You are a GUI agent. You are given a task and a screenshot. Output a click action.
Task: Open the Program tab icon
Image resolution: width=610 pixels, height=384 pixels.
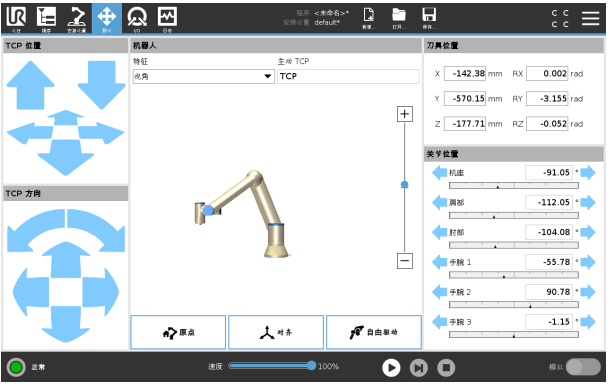(x=46, y=18)
